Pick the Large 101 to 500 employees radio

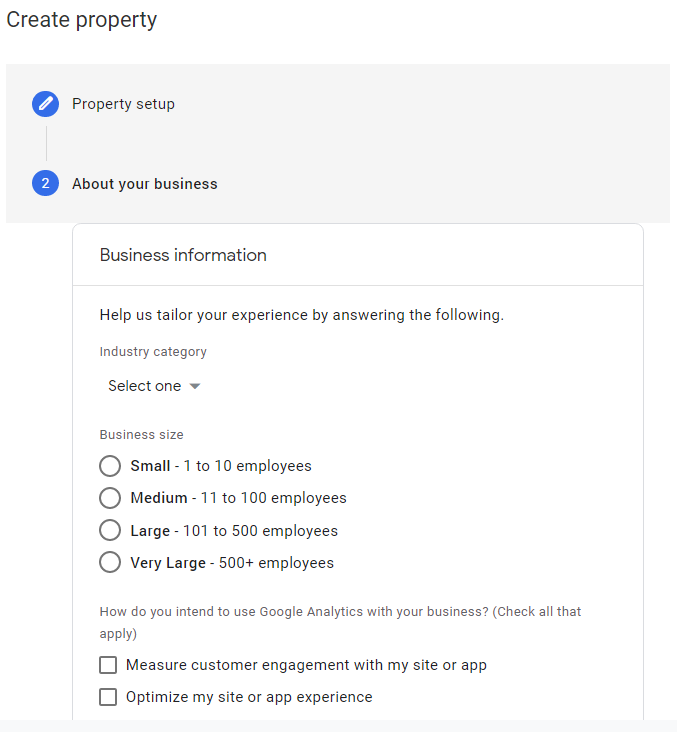point(110,531)
